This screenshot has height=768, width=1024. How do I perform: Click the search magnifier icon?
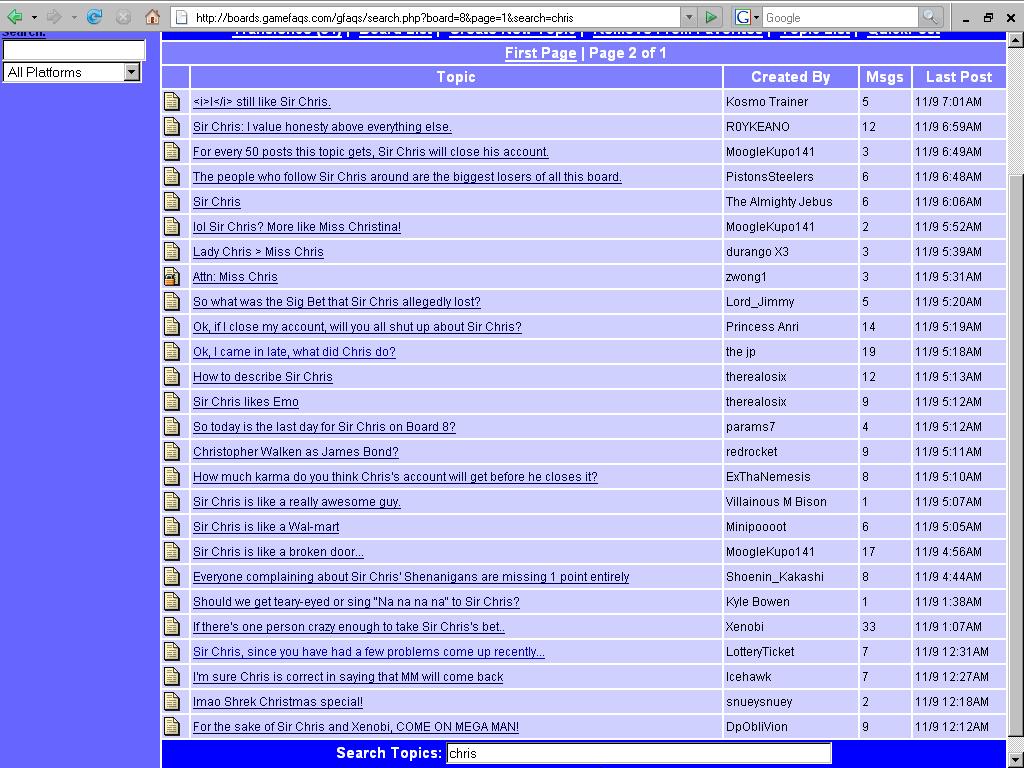(930, 17)
